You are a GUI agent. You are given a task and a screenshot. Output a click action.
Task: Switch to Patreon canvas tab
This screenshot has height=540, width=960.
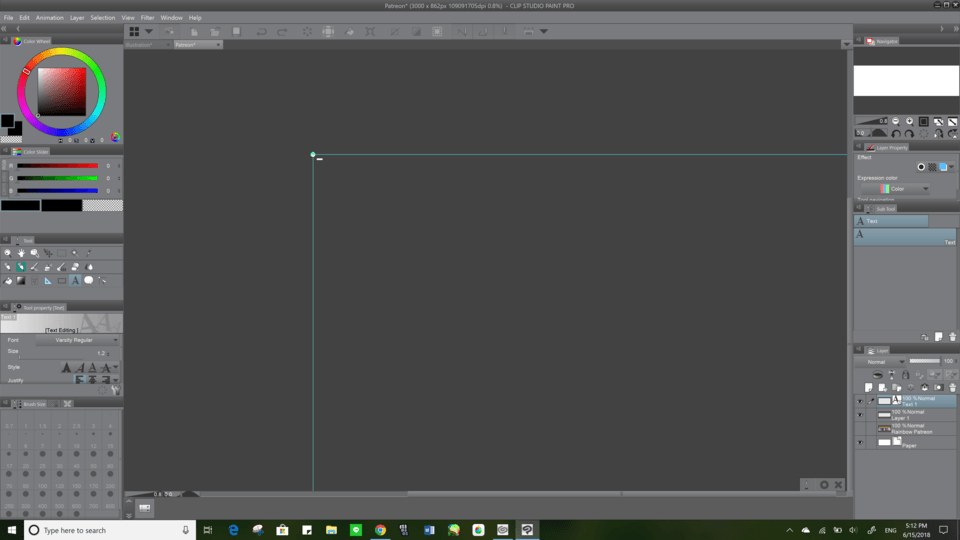click(197, 45)
